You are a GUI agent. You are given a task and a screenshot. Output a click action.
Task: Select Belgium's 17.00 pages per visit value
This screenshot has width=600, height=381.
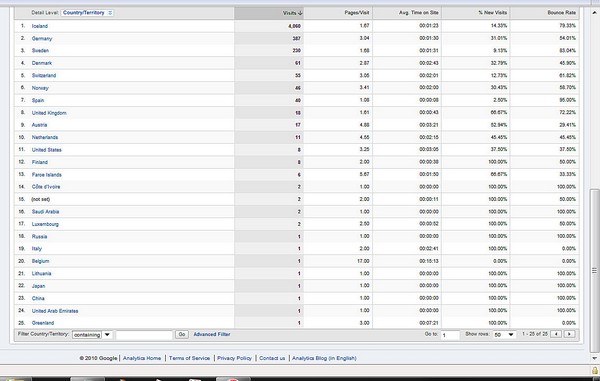pyautogui.click(x=363, y=261)
